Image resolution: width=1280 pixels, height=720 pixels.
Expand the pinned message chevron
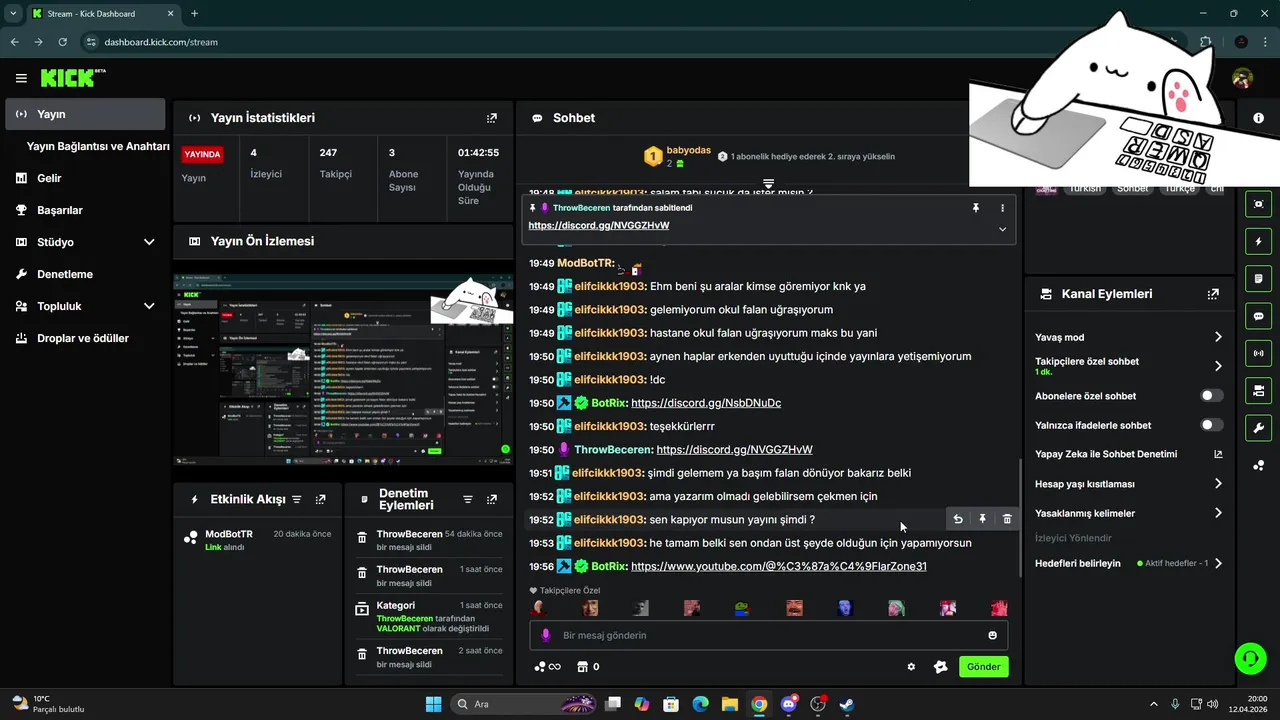pos(1002,229)
